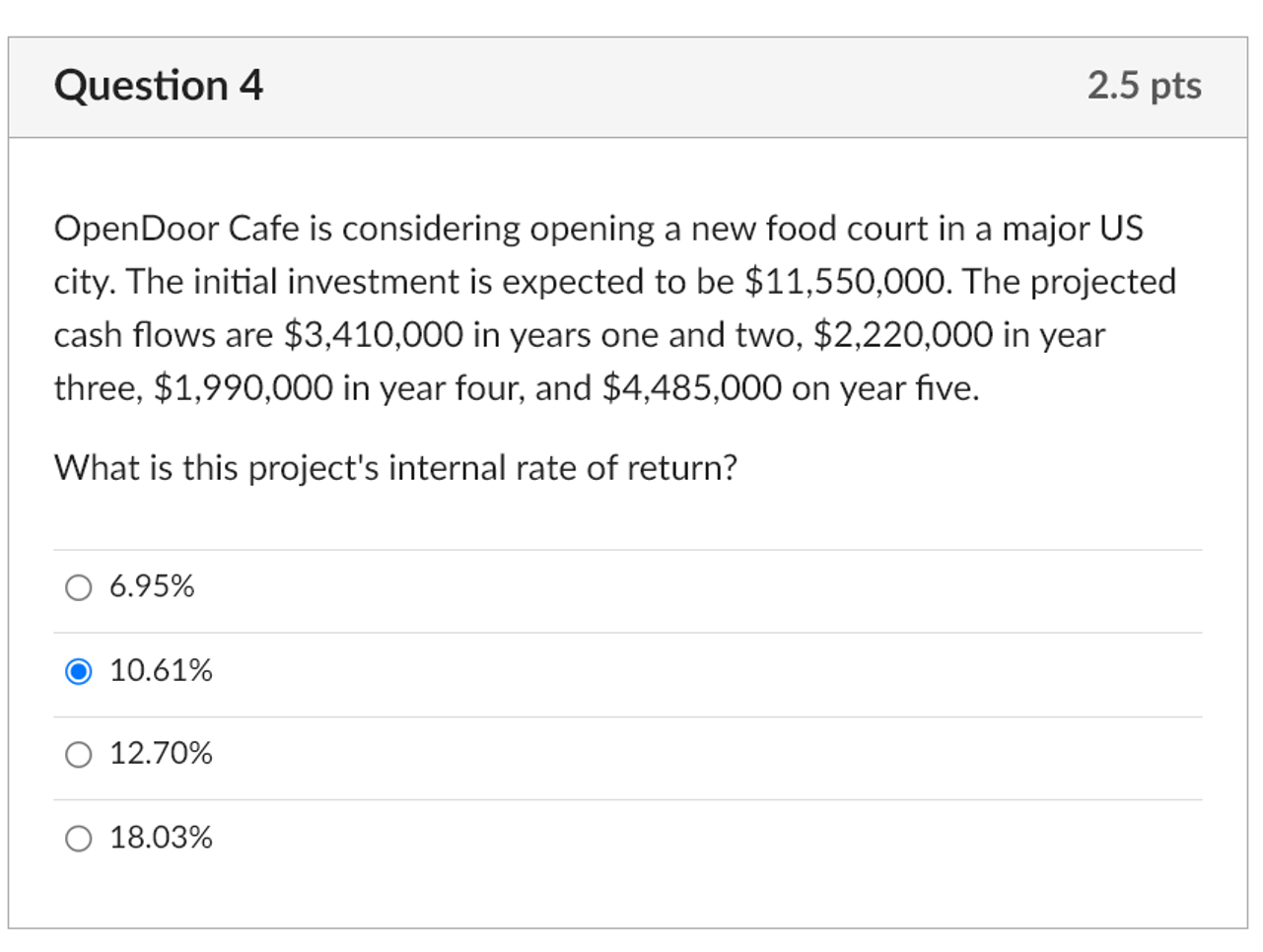Click the $11,550,000 initial investment figure
The image size is (1263, 952).
(x=847, y=282)
